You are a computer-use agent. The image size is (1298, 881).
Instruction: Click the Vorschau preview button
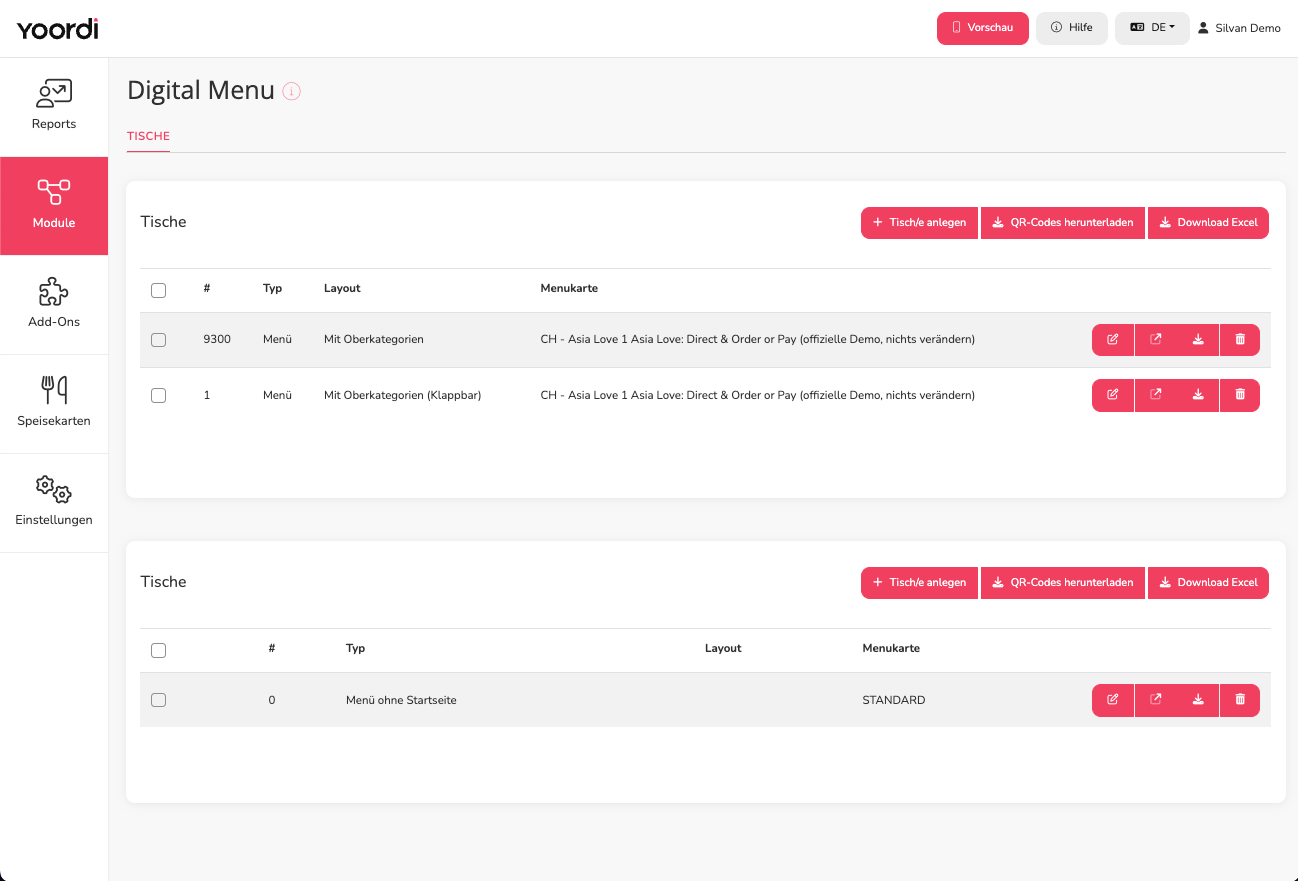pos(982,28)
